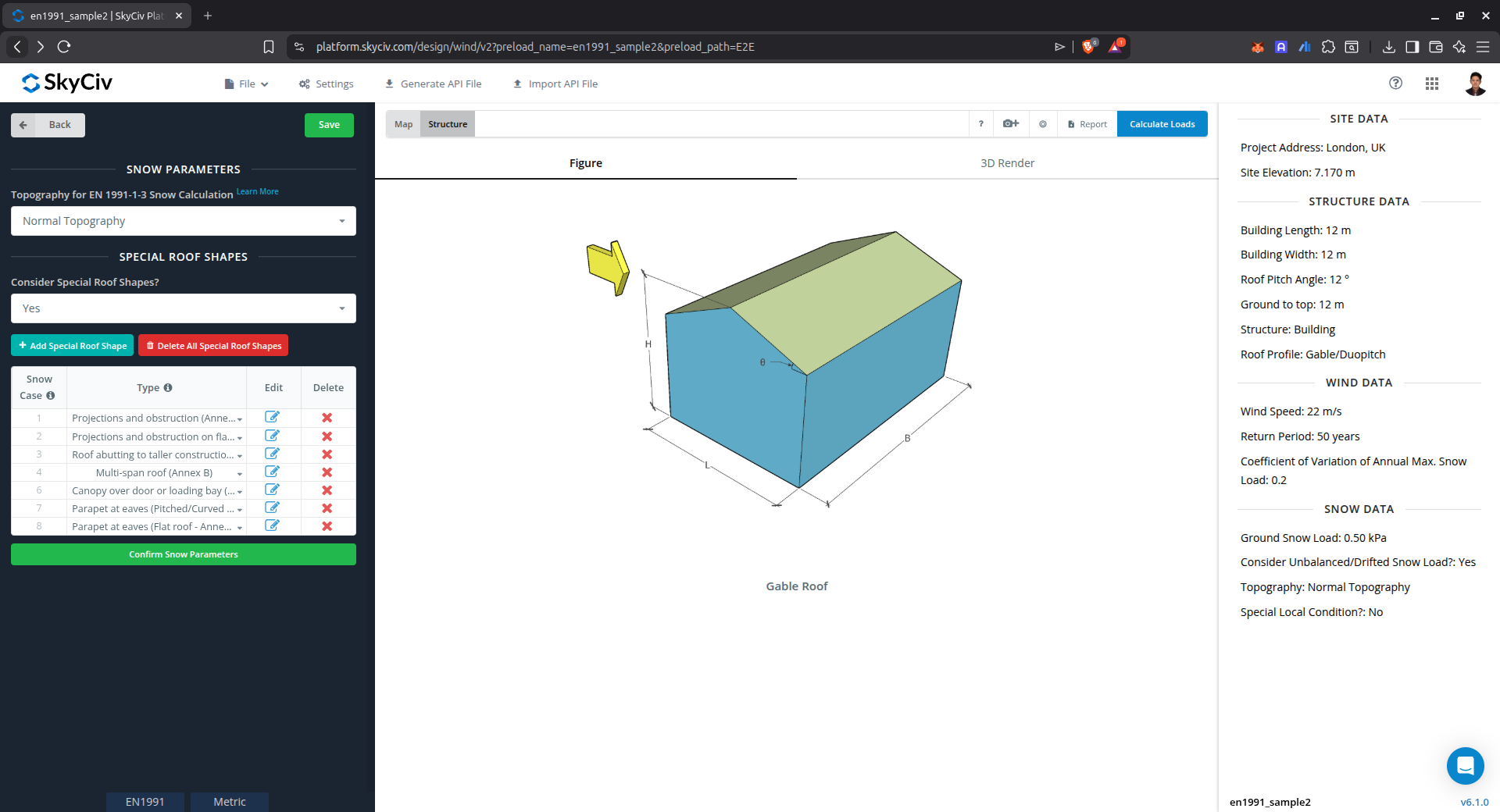Open the File menu
Image resolution: width=1500 pixels, height=812 pixels.
click(247, 84)
